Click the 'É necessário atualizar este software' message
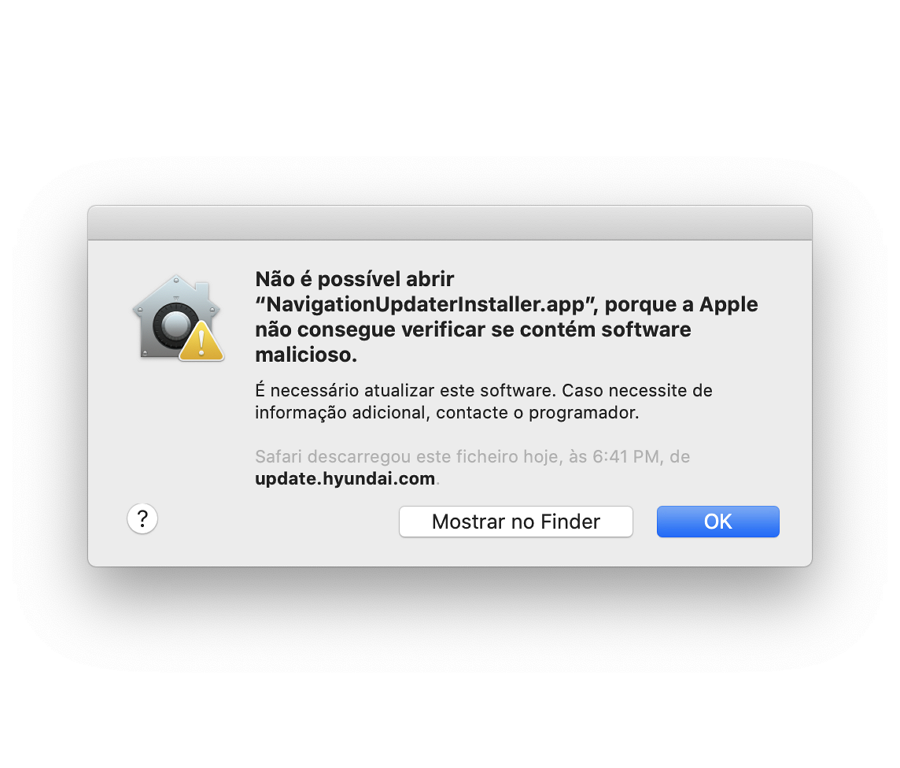The image size is (900, 768). (405, 390)
